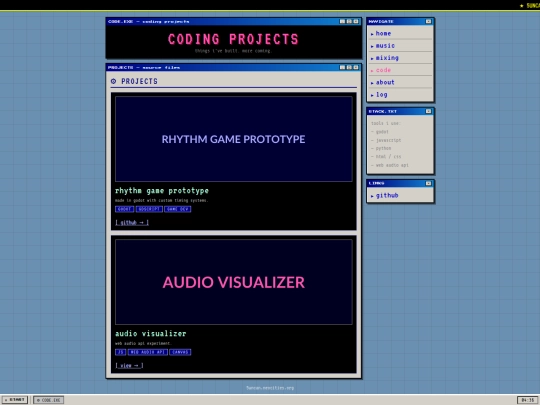Minimize the CODE.EXE coding projects window

click(x=342, y=21)
